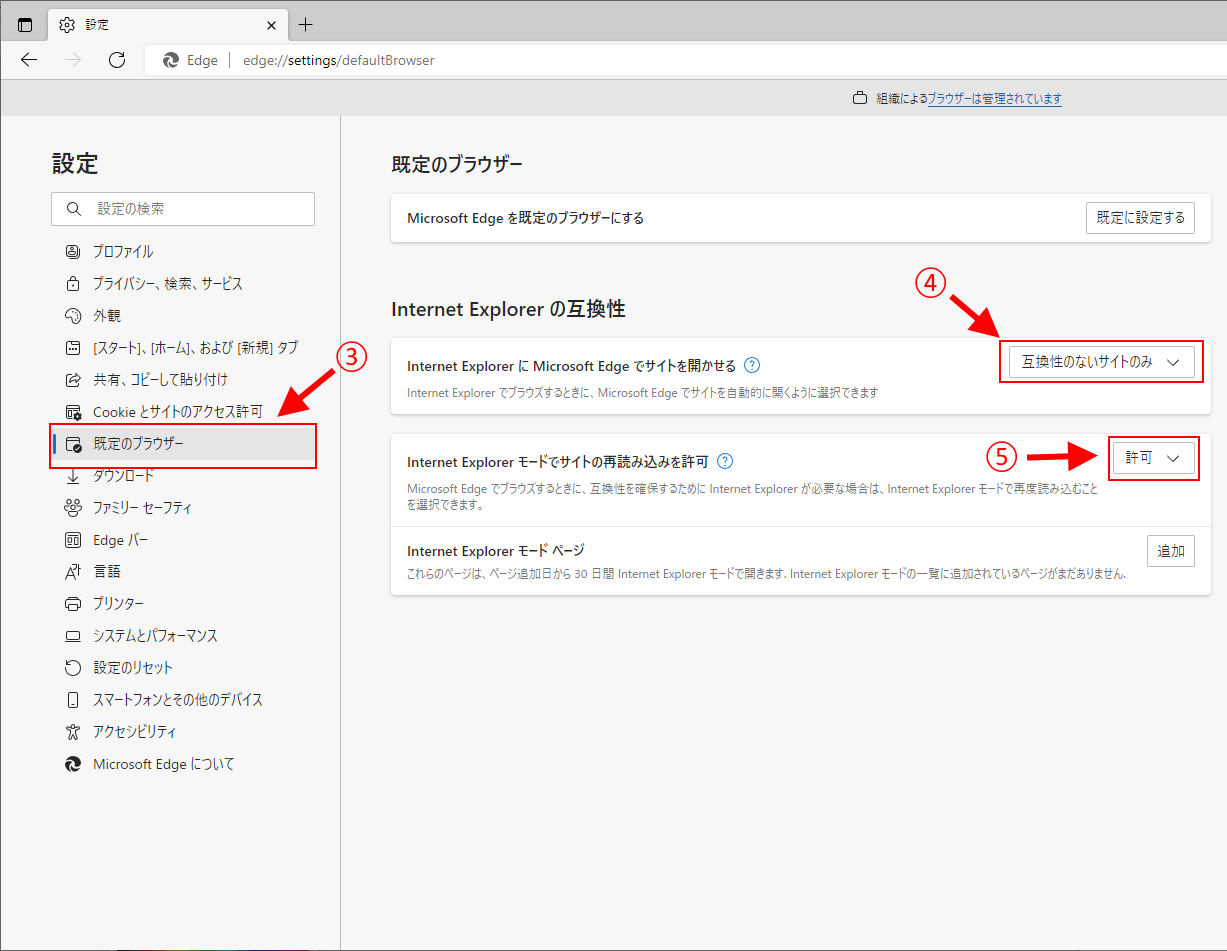Click the プロファイル sidebar icon
1227x951 pixels.
(72, 252)
